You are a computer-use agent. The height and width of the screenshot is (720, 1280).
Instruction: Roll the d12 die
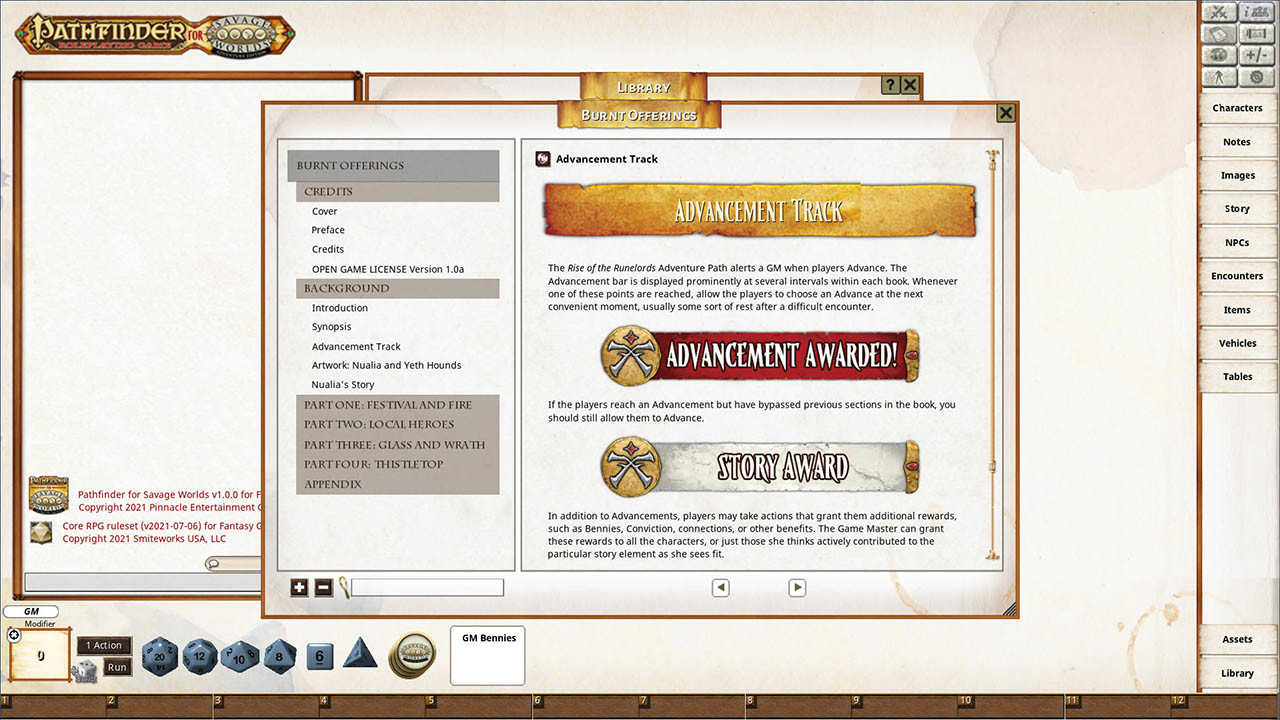coord(198,656)
